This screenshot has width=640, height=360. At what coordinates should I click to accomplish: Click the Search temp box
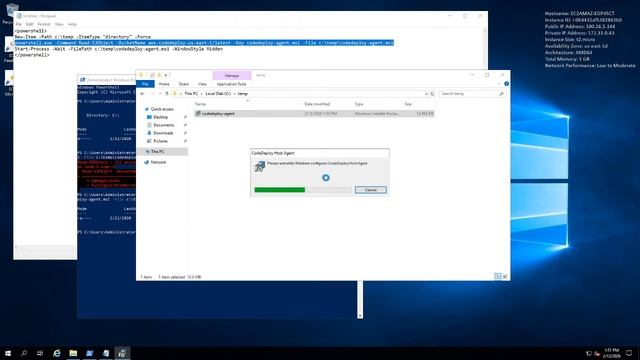coord(471,93)
